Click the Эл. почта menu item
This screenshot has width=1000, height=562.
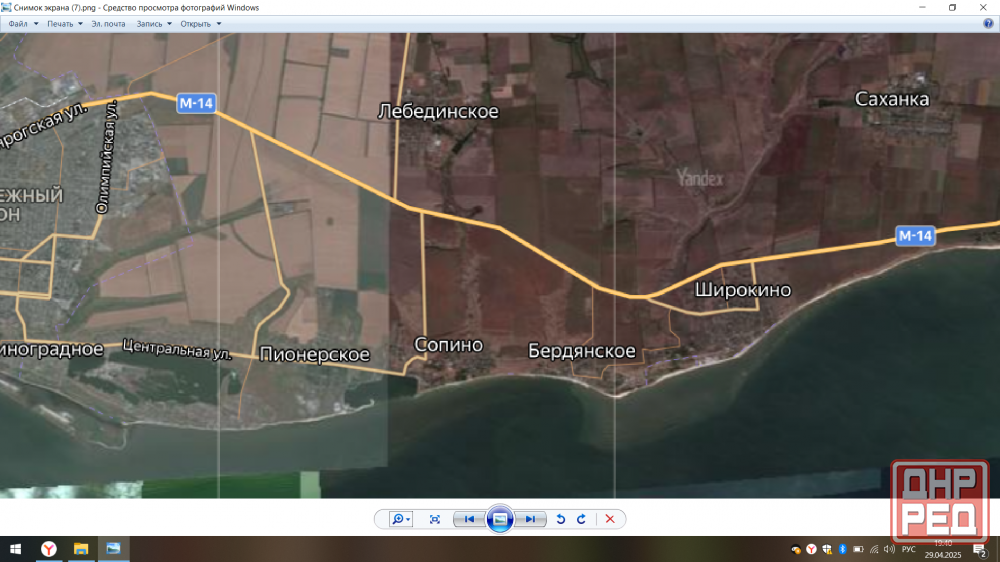108,24
